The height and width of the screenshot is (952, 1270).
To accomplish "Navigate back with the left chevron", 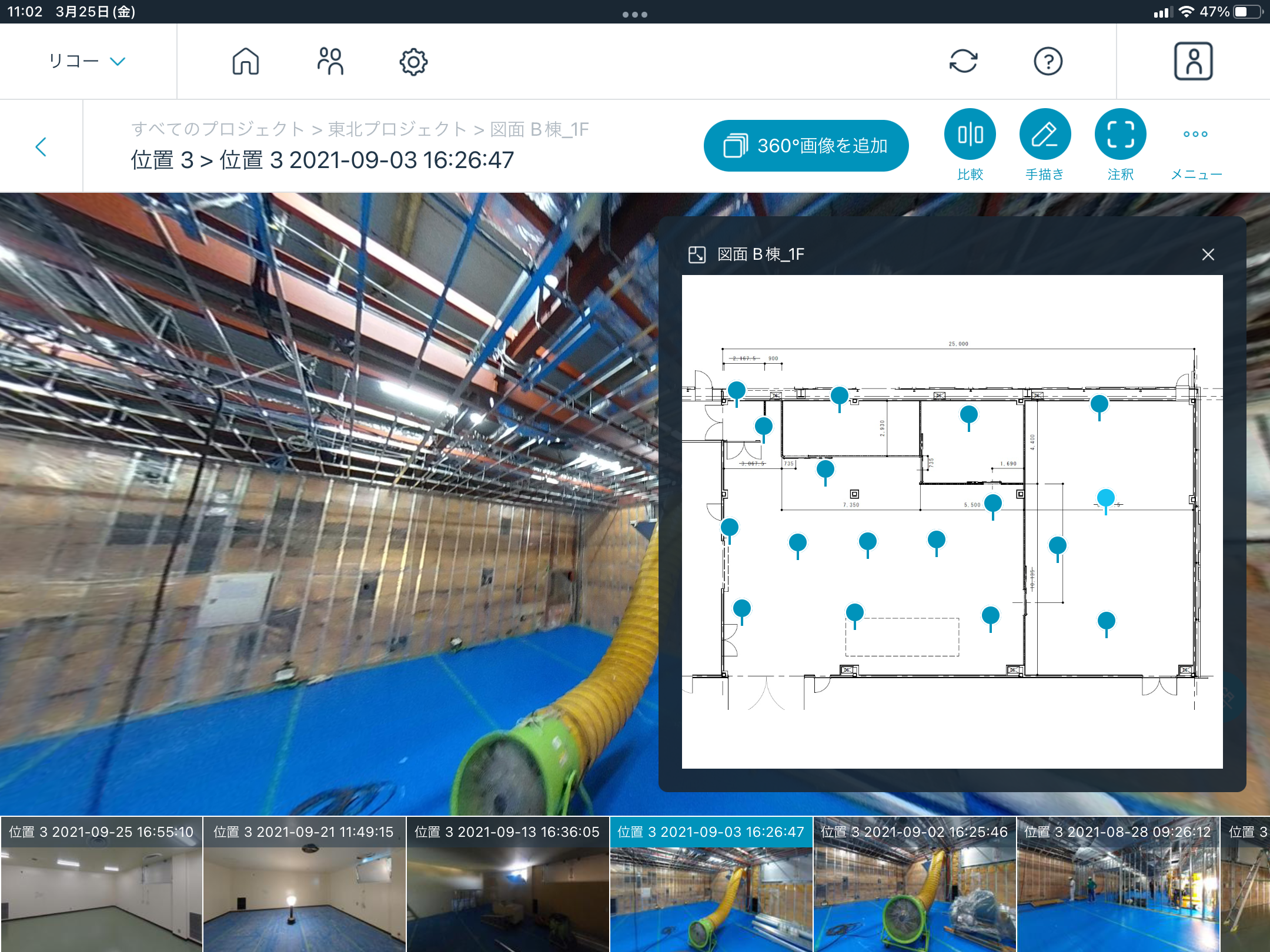I will pos(41,146).
